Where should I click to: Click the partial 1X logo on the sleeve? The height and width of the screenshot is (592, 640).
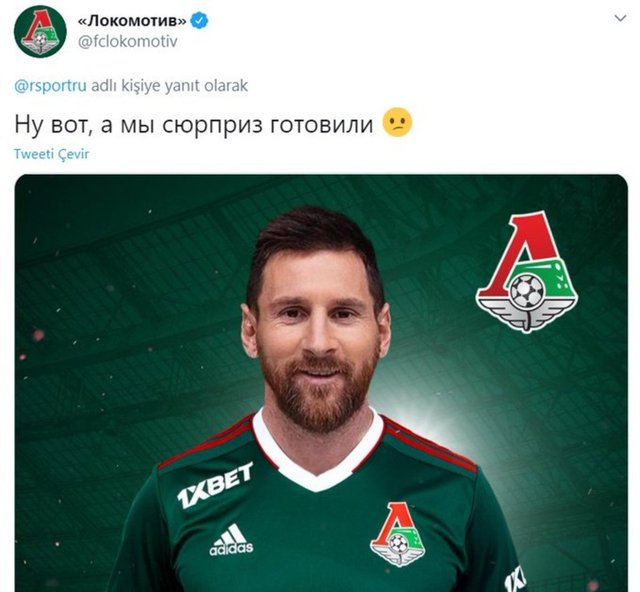pyautogui.click(x=513, y=579)
